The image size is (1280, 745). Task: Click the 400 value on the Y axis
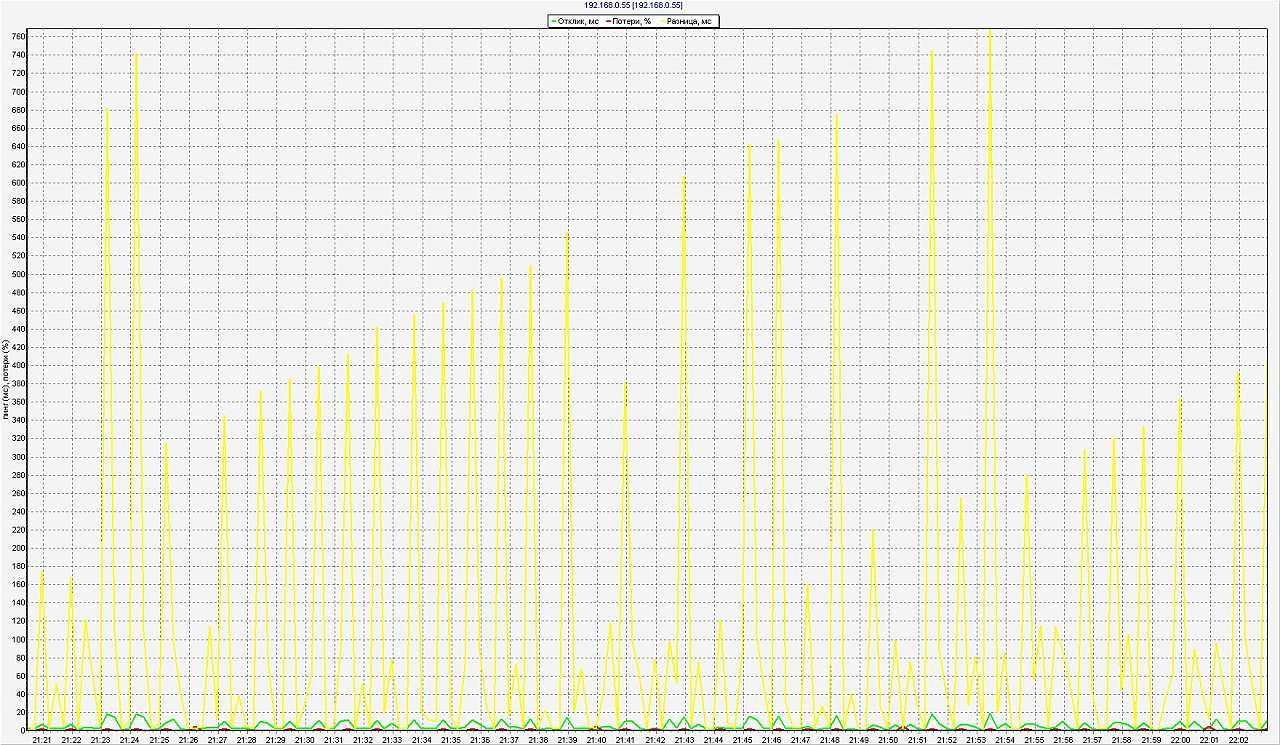coord(18,366)
